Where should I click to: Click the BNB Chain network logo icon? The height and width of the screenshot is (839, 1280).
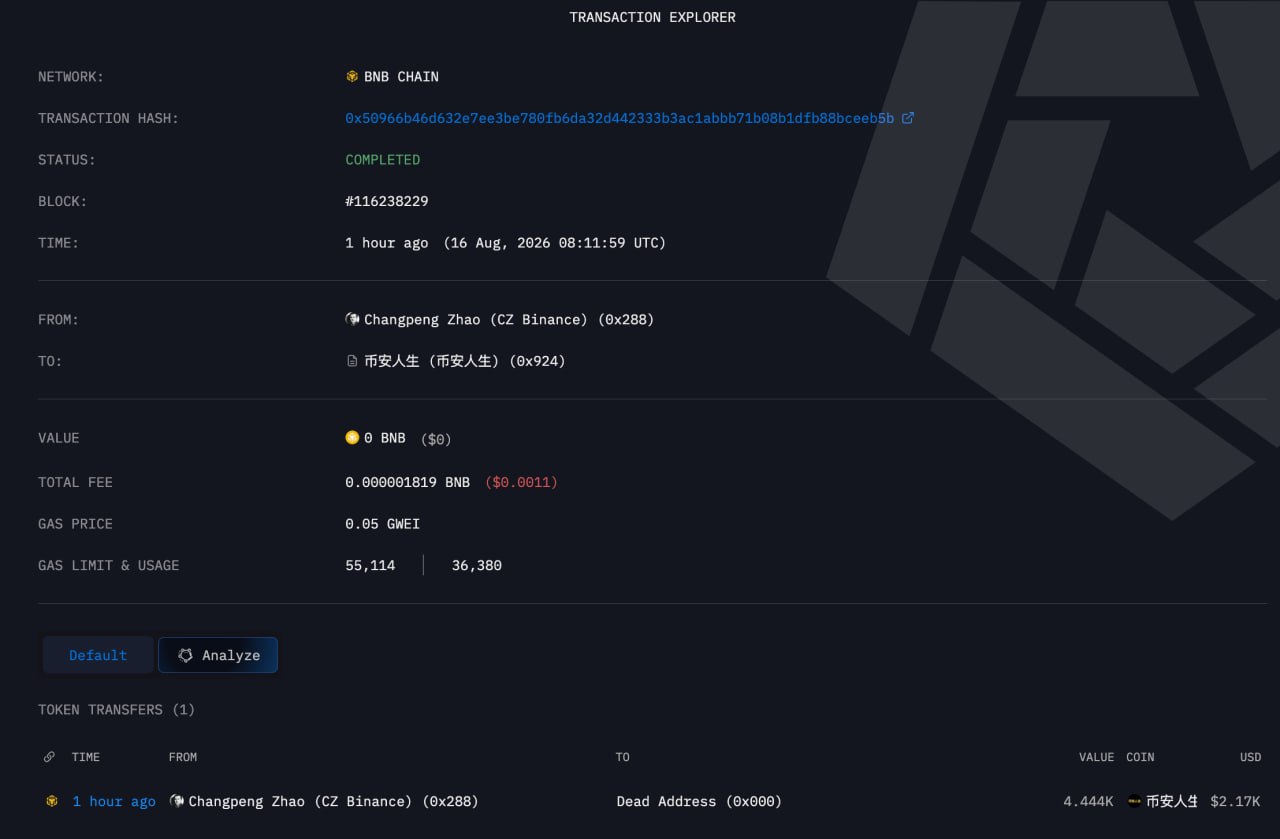click(x=352, y=76)
